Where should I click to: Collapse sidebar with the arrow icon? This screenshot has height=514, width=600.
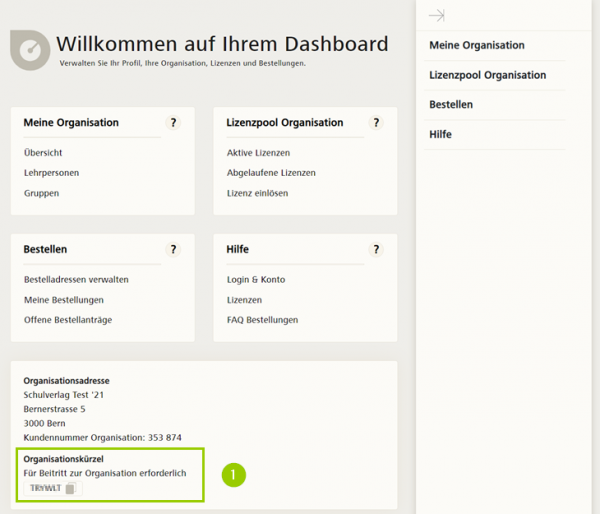pyautogui.click(x=436, y=15)
